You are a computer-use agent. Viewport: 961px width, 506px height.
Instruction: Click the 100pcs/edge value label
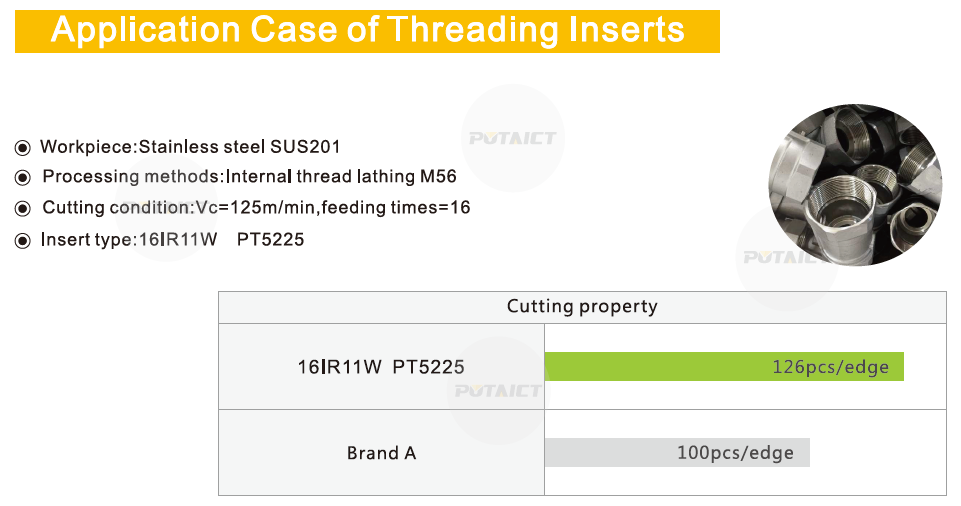click(x=735, y=453)
